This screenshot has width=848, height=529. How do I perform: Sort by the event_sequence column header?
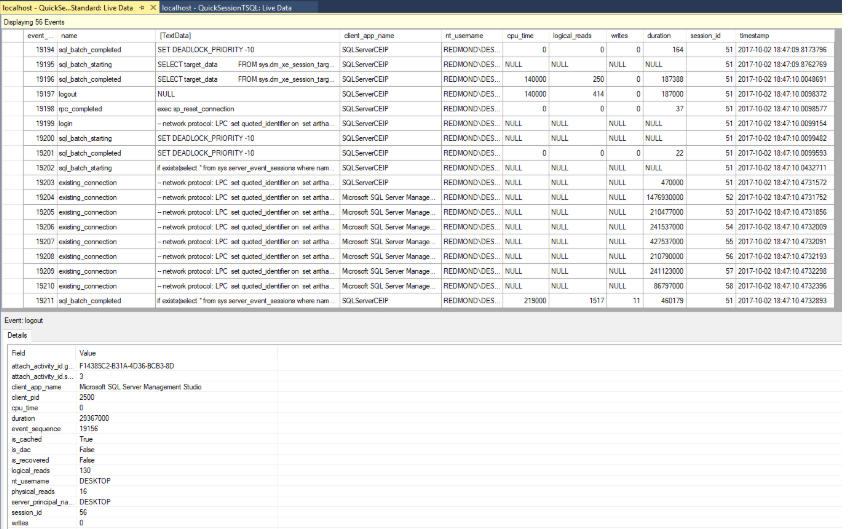41,35
